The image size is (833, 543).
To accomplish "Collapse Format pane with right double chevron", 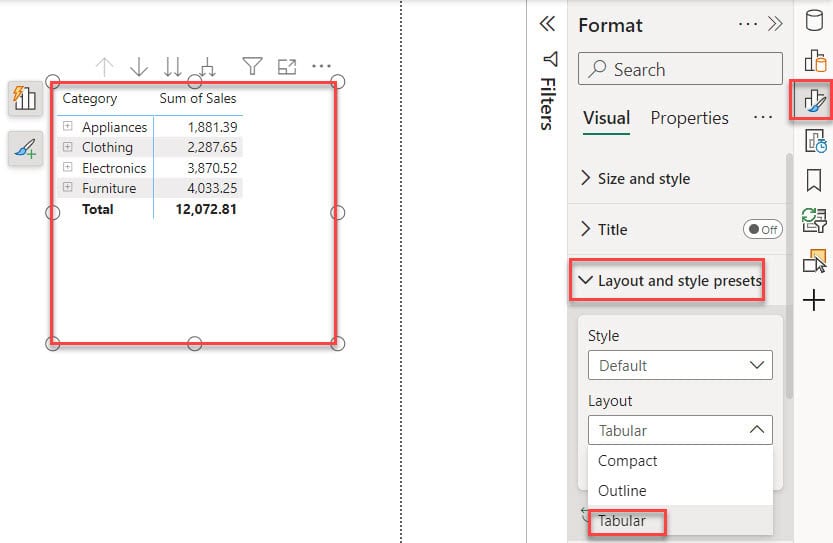I will coord(775,24).
